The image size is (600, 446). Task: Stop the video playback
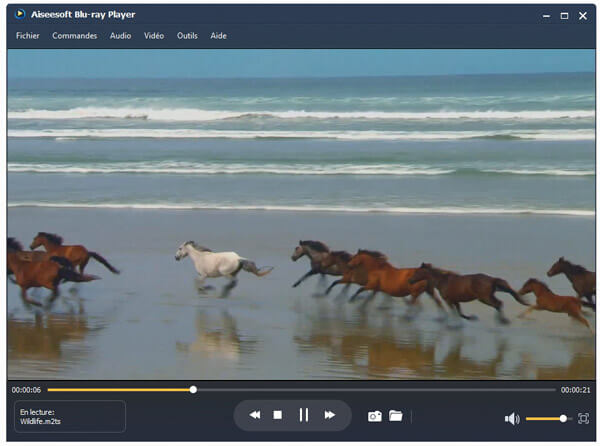278,415
